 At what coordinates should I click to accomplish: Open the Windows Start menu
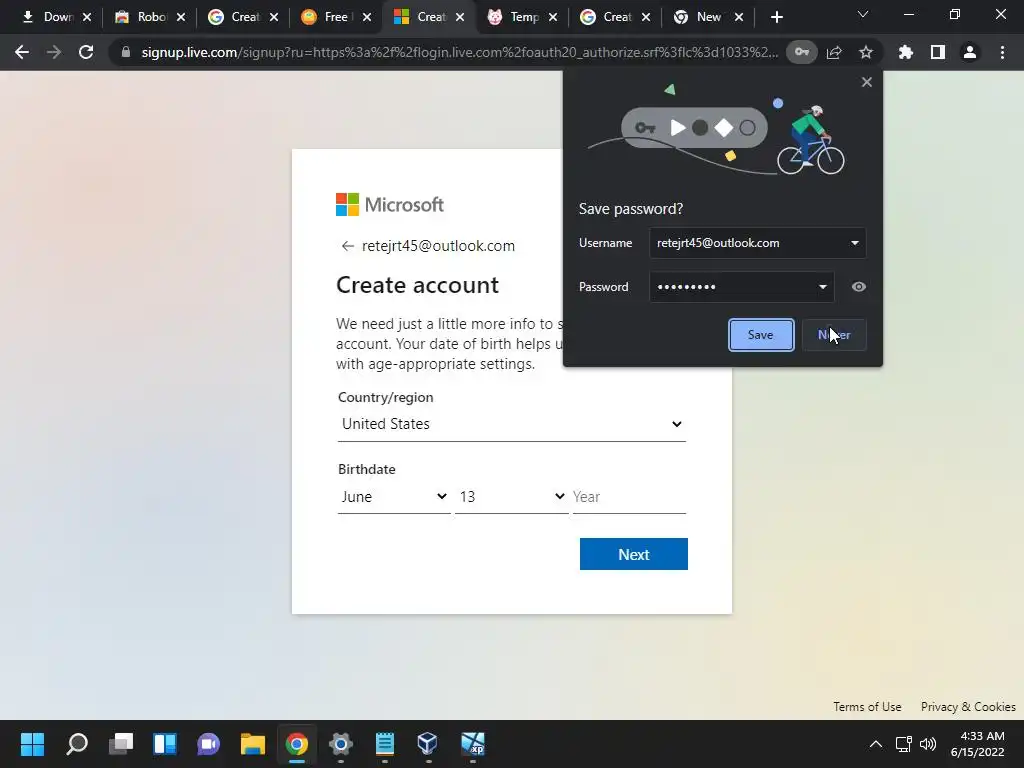(x=32, y=744)
